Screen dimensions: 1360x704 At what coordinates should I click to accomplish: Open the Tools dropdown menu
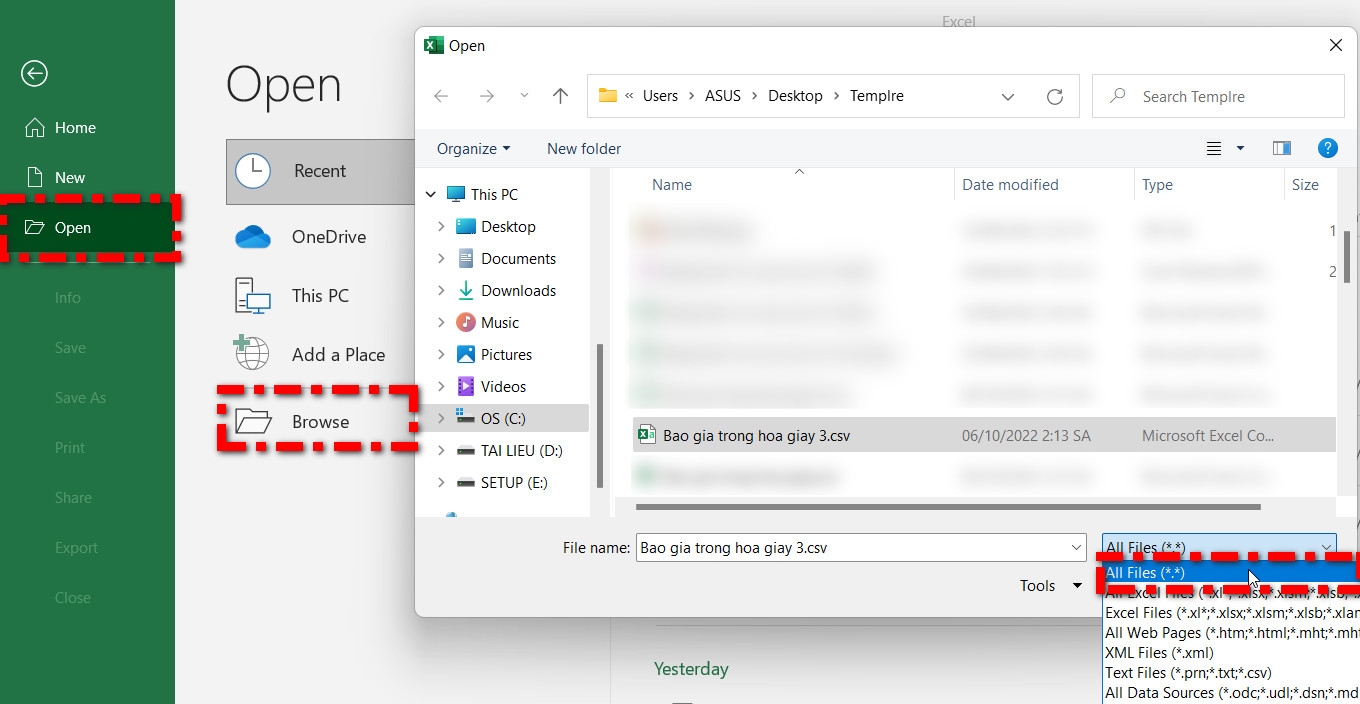1050,586
